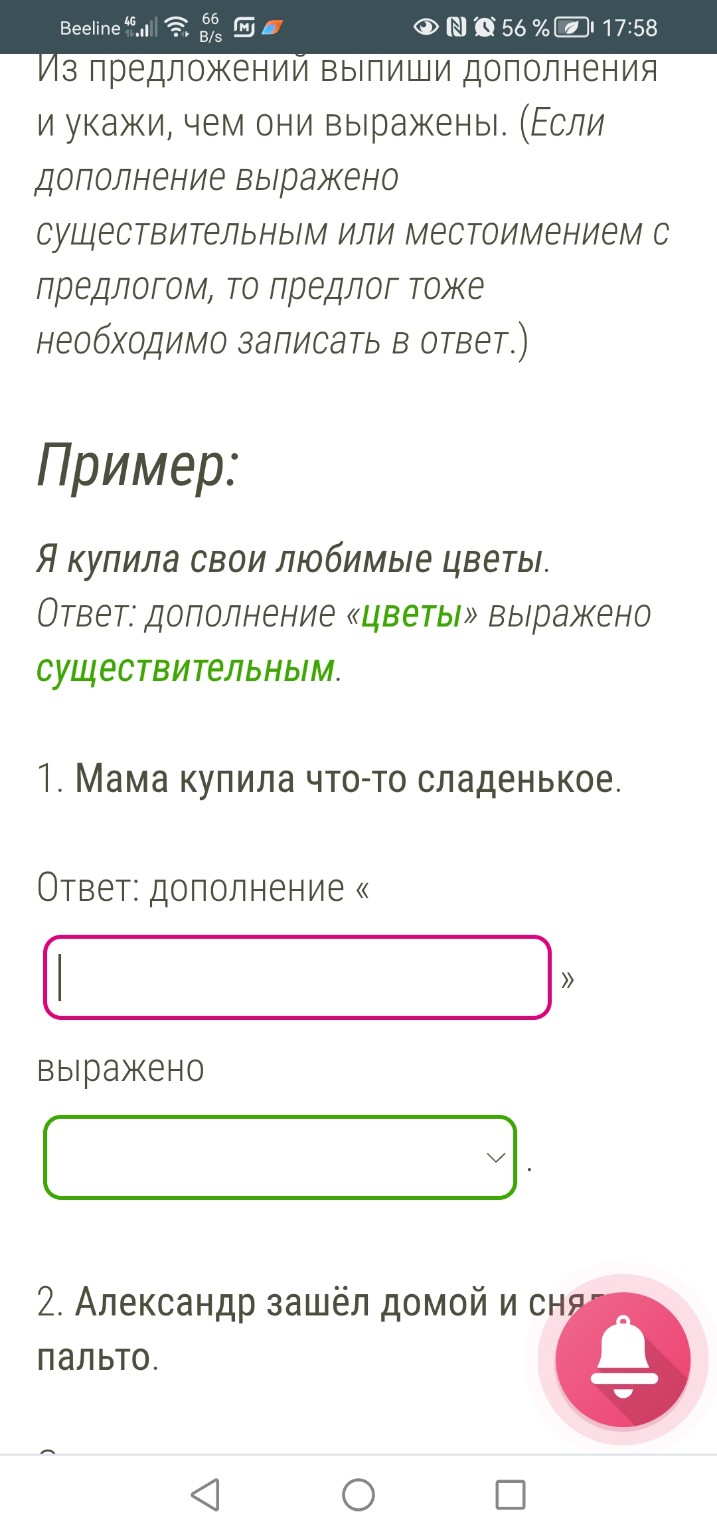The height and width of the screenshot is (1536, 717).
Task: Tap the pink-bordered answer input field
Action: (x=295, y=977)
